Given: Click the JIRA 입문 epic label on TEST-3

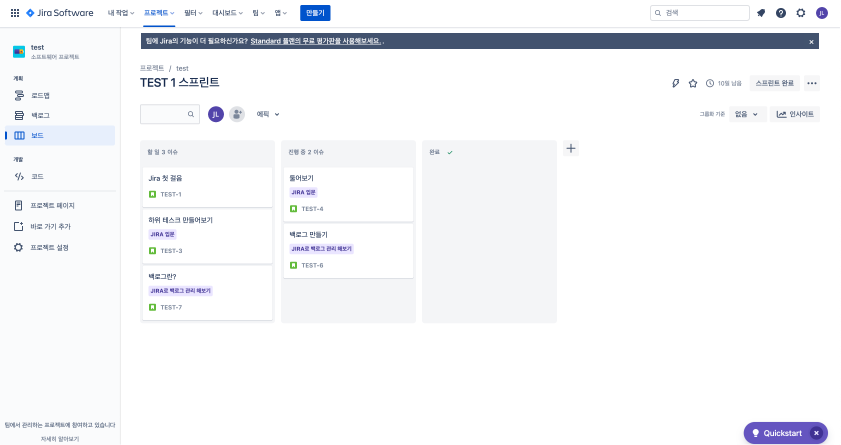Looking at the screenshot, I should 163,234.
